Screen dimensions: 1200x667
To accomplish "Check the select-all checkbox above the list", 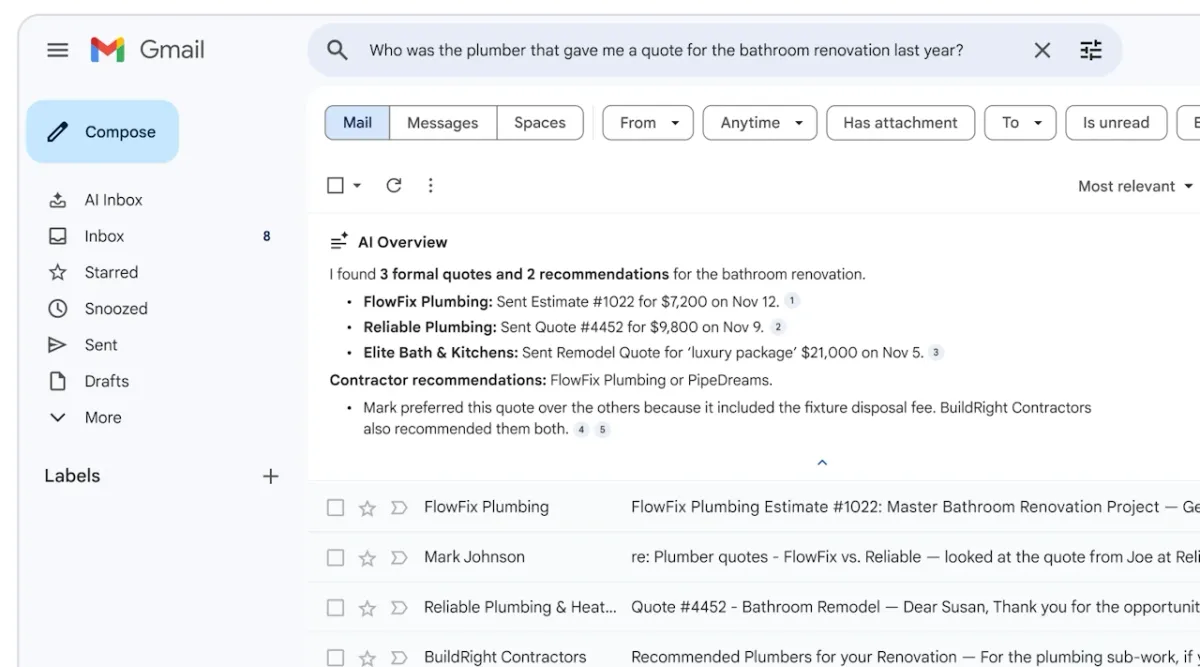I will pyautogui.click(x=335, y=185).
